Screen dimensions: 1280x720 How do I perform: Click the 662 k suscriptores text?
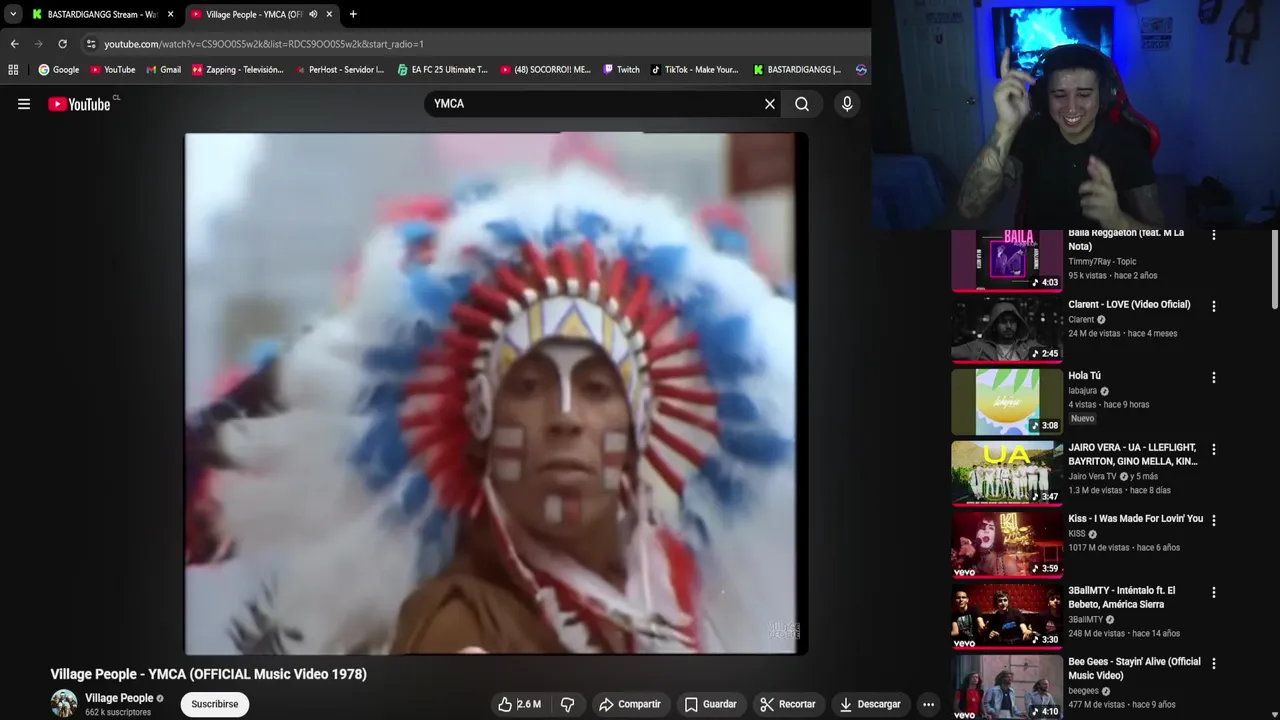coord(118,712)
